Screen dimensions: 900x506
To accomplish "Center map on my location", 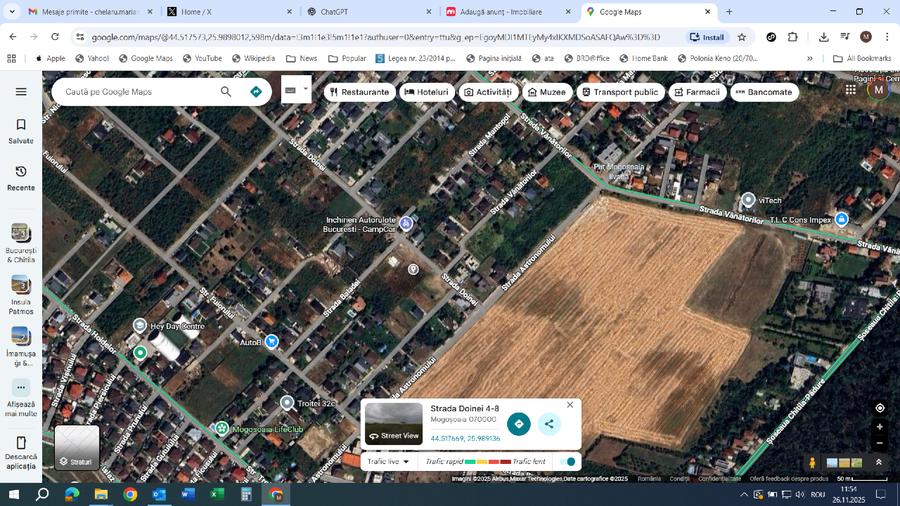I will [879, 408].
